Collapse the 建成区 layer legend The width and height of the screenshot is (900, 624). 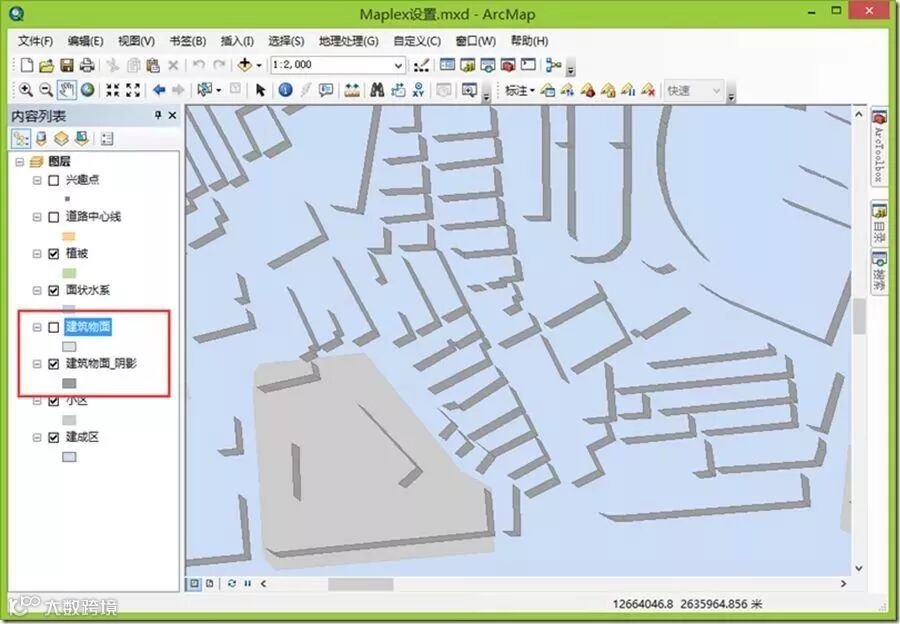coord(37,437)
